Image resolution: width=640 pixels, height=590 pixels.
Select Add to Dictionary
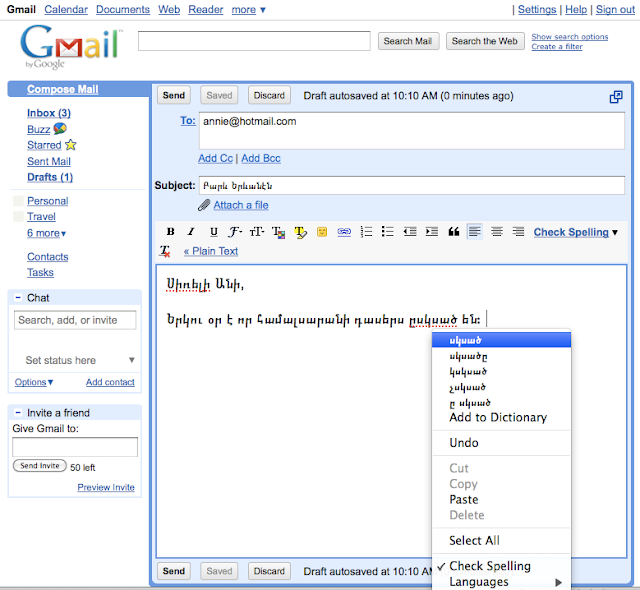(501, 417)
